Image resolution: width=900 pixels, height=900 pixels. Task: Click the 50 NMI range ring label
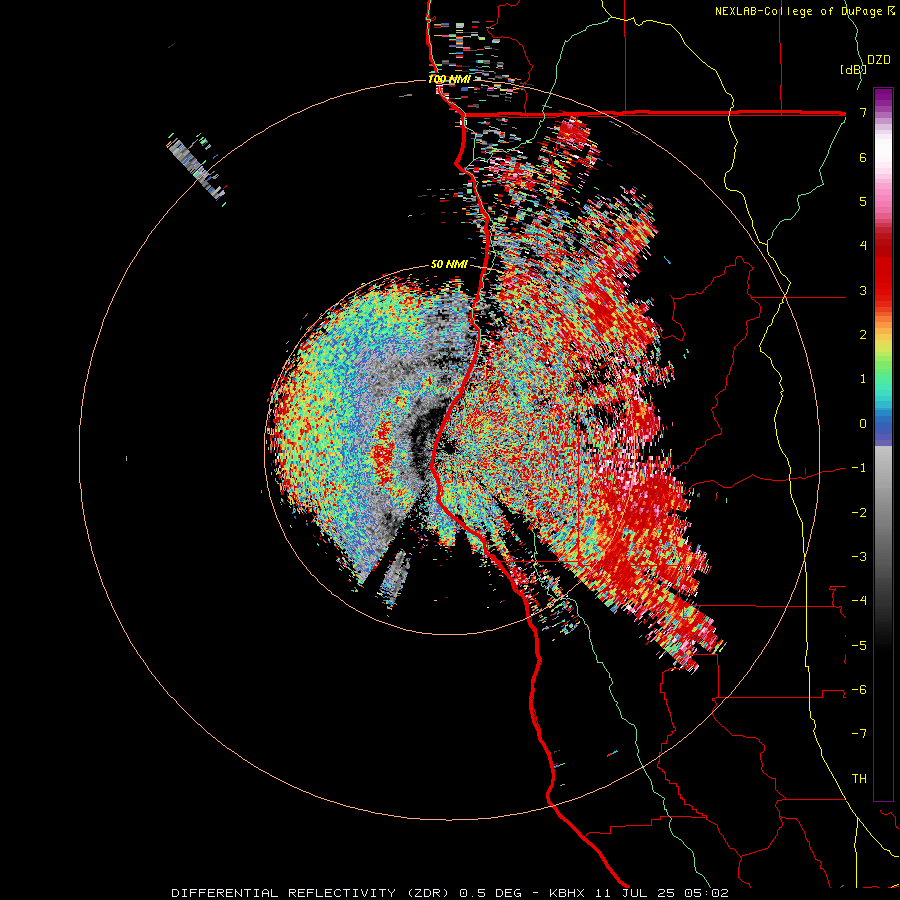coord(449,265)
